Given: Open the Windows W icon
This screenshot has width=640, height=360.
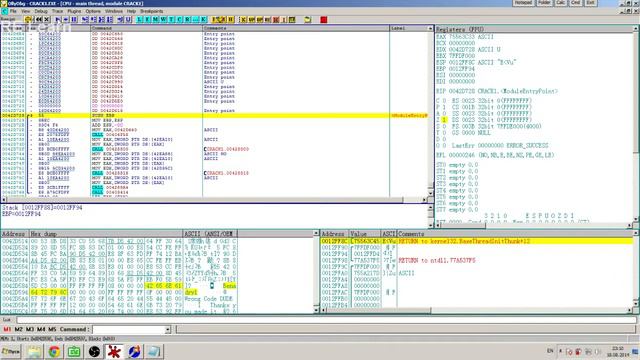Looking at the screenshot, I should coord(163,19).
